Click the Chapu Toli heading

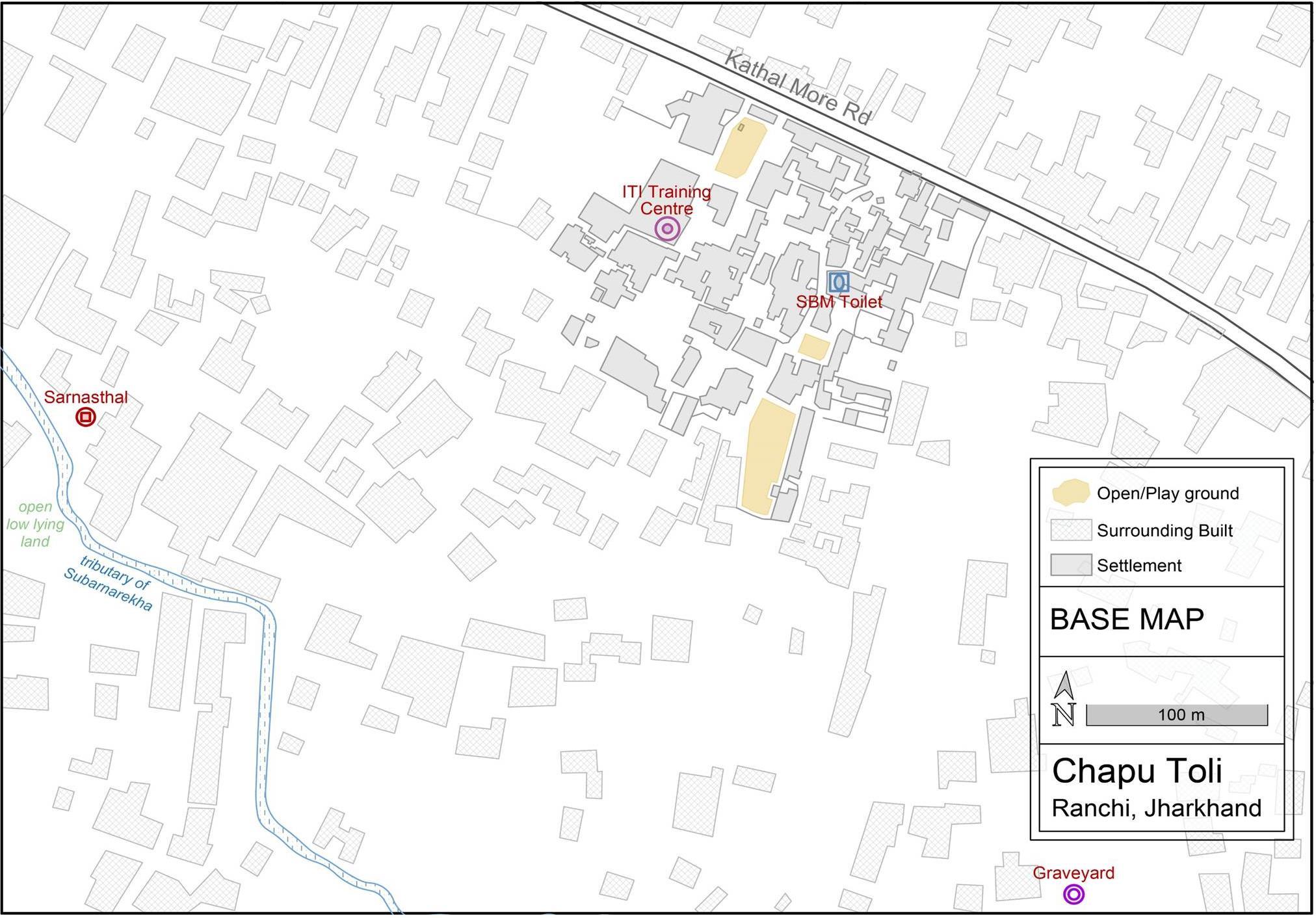point(1137,772)
